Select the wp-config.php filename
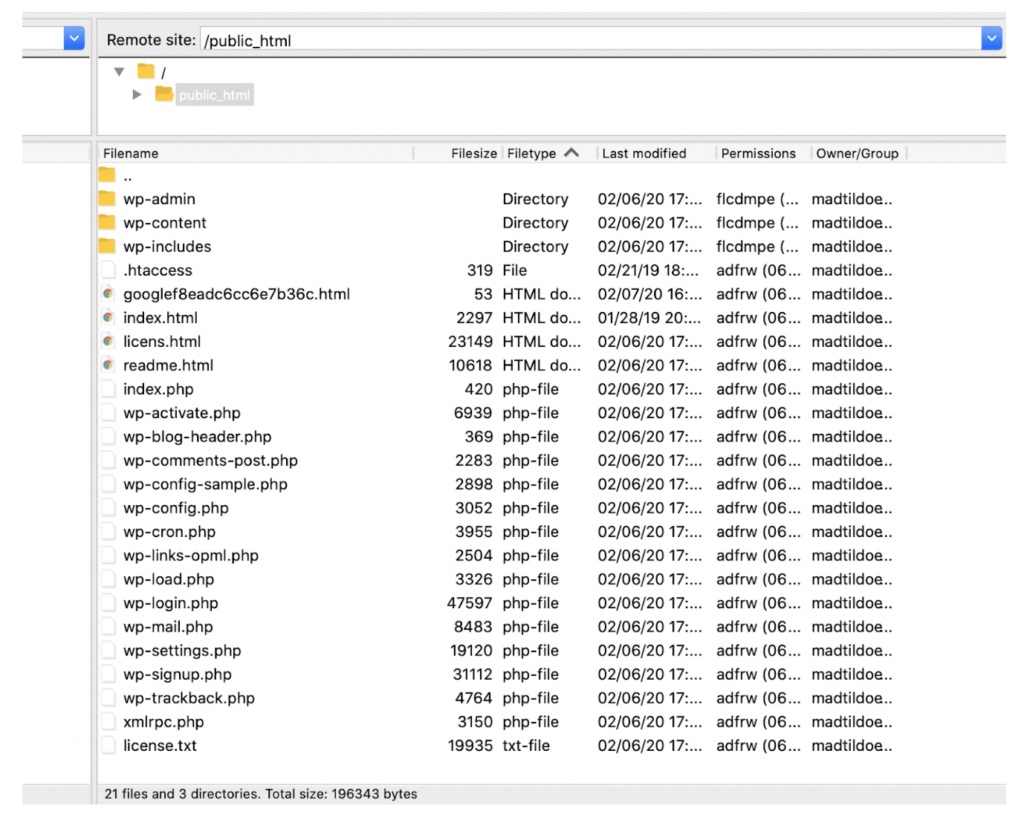The height and width of the screenshot is (817, 1024). click(176, 508)
